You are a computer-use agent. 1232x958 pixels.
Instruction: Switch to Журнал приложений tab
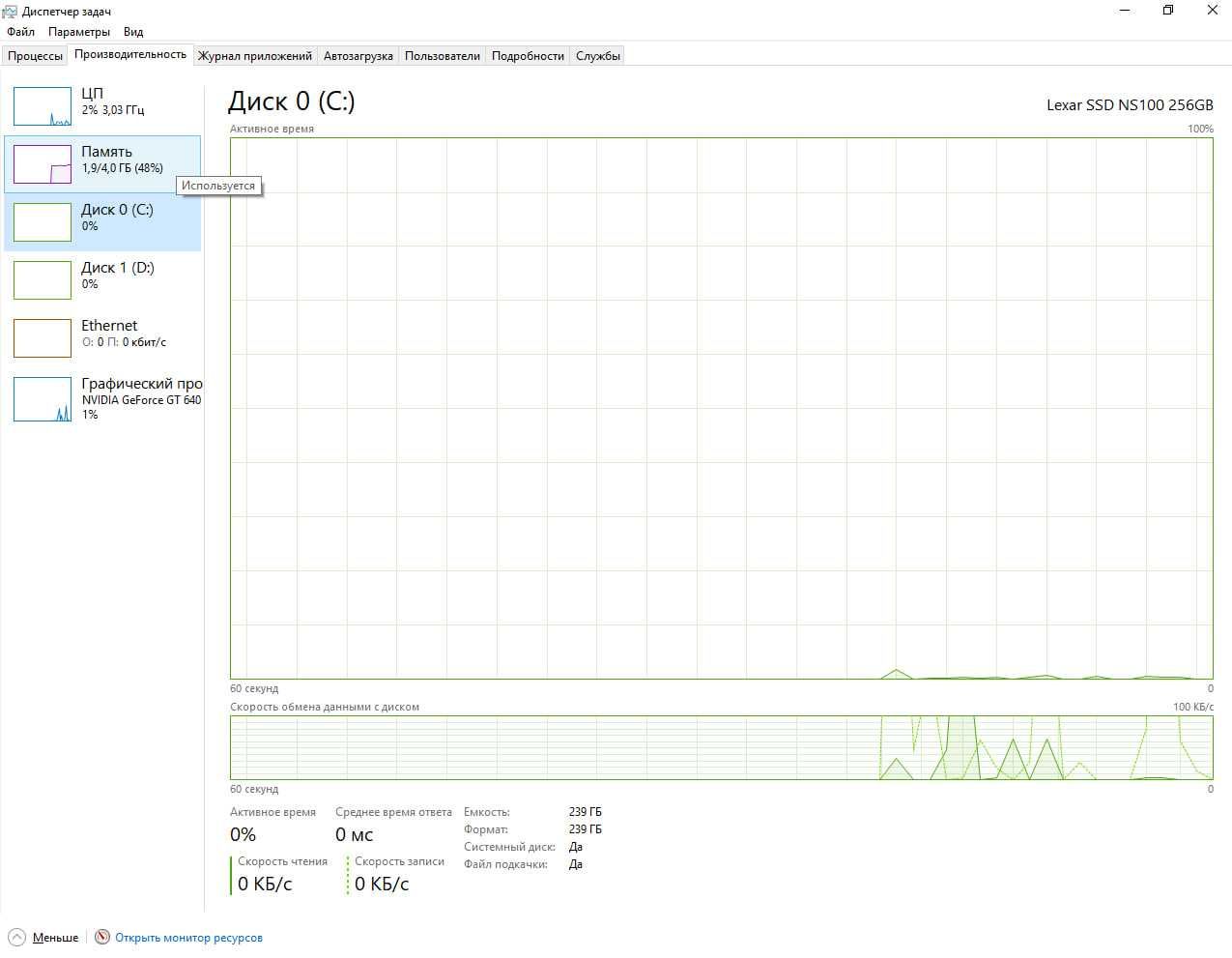tap(255, 56)
